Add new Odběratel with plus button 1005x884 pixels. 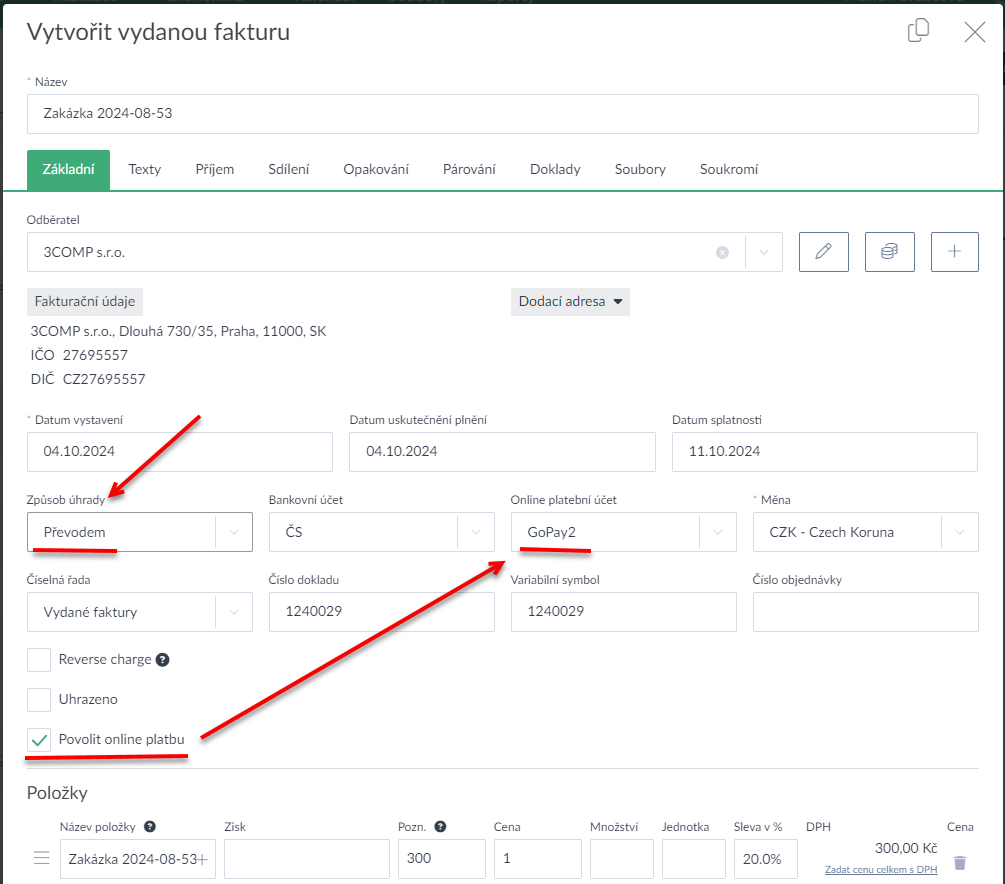(954, 252)
